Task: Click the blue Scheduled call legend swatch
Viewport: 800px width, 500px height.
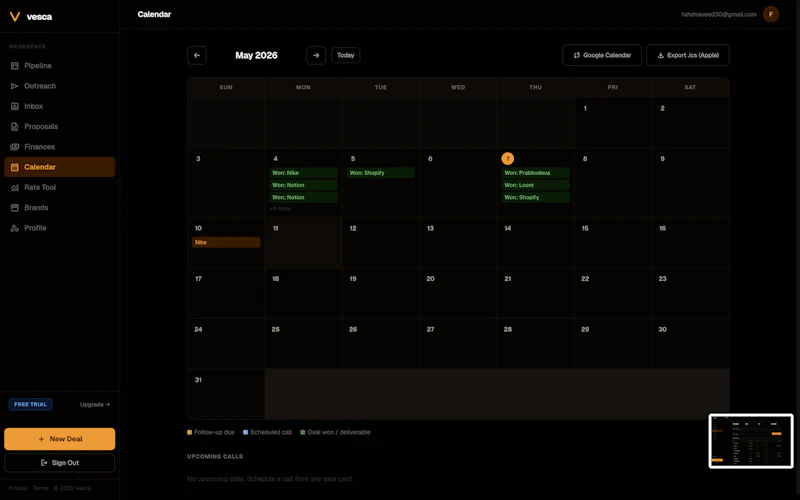Action: coord(245,432)
